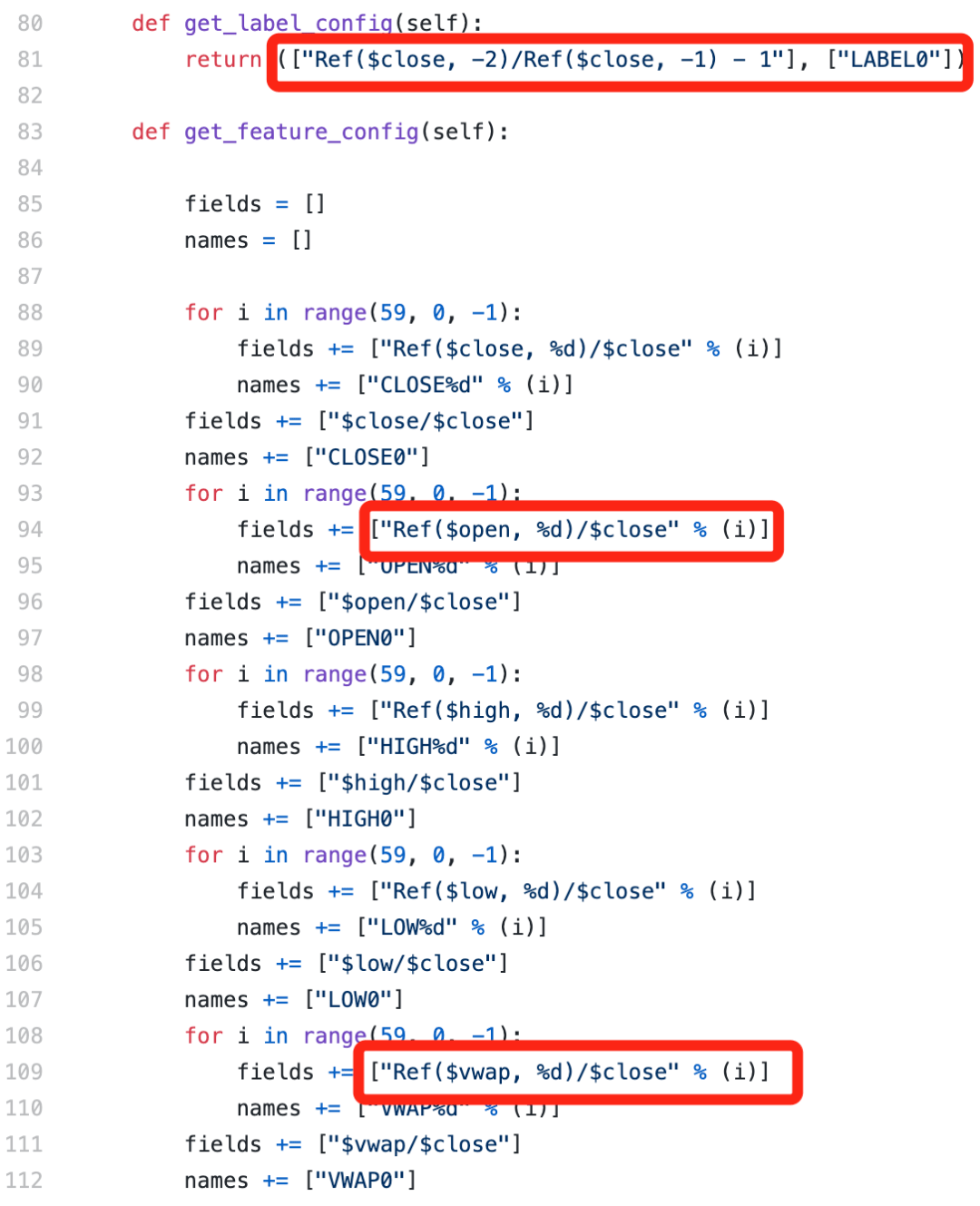
Task: Click "fields = []" on line 85
Action: pos(255,204)
